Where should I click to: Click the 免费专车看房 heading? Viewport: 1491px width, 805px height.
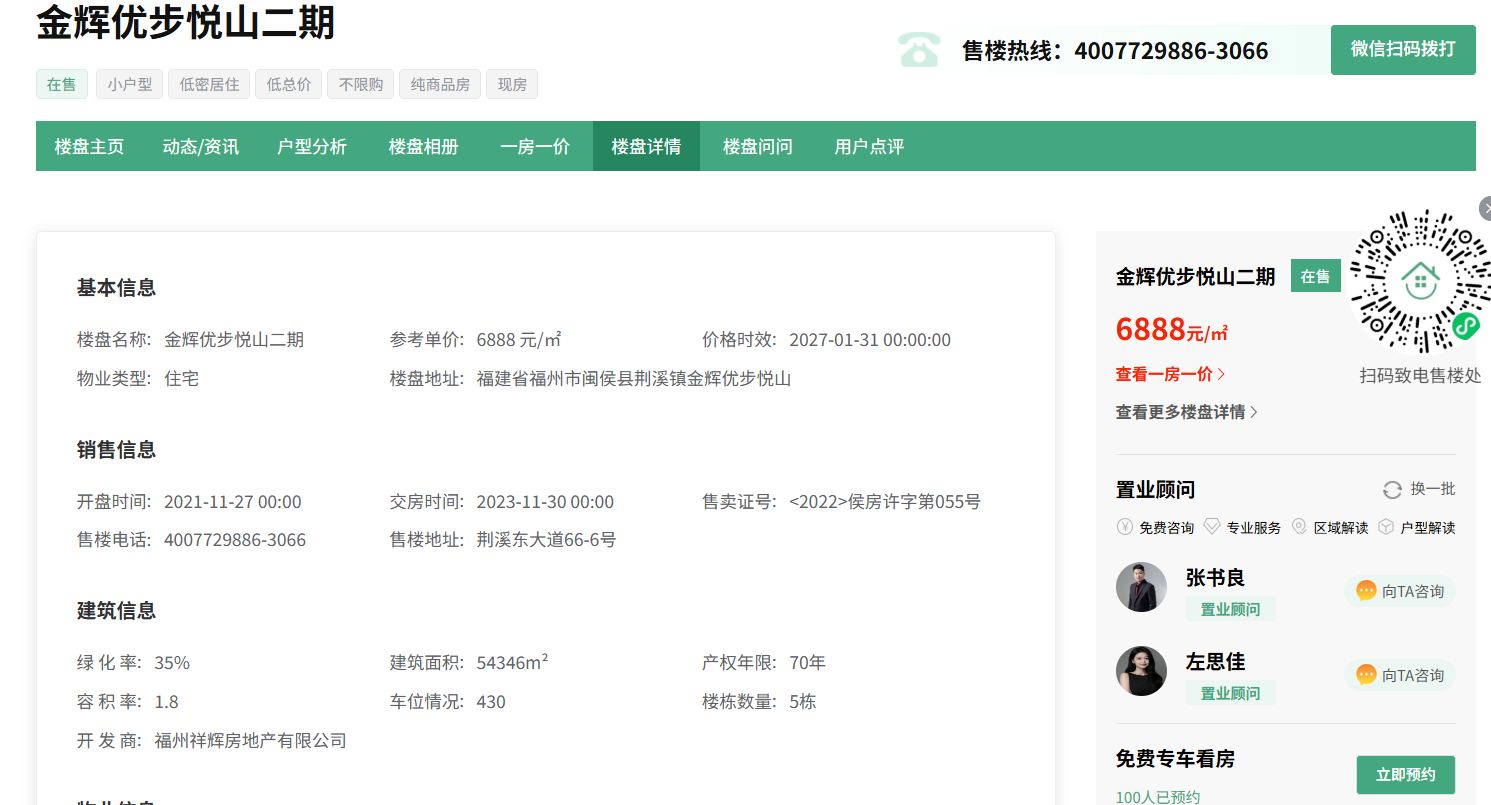click(x=1175, y=759)
